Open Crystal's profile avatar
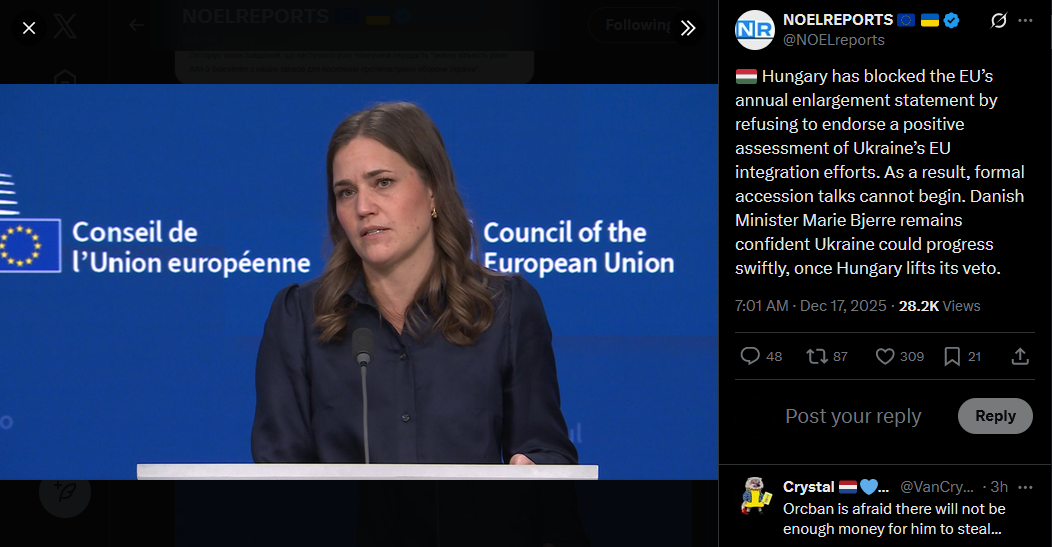The height and width of the screenshot is (547, 1052). click(x=756, y=495)
